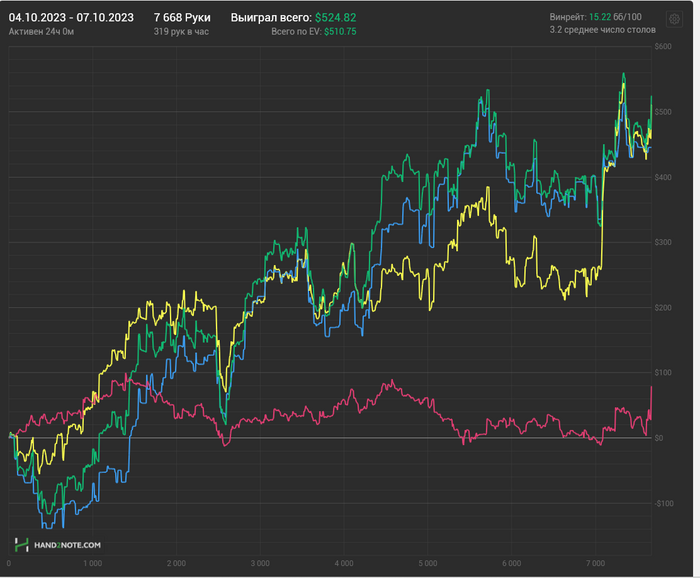This screenshot has width=700, height=578.
Task: Click the '6 000' x-axis label
Action: click(512, 563)
